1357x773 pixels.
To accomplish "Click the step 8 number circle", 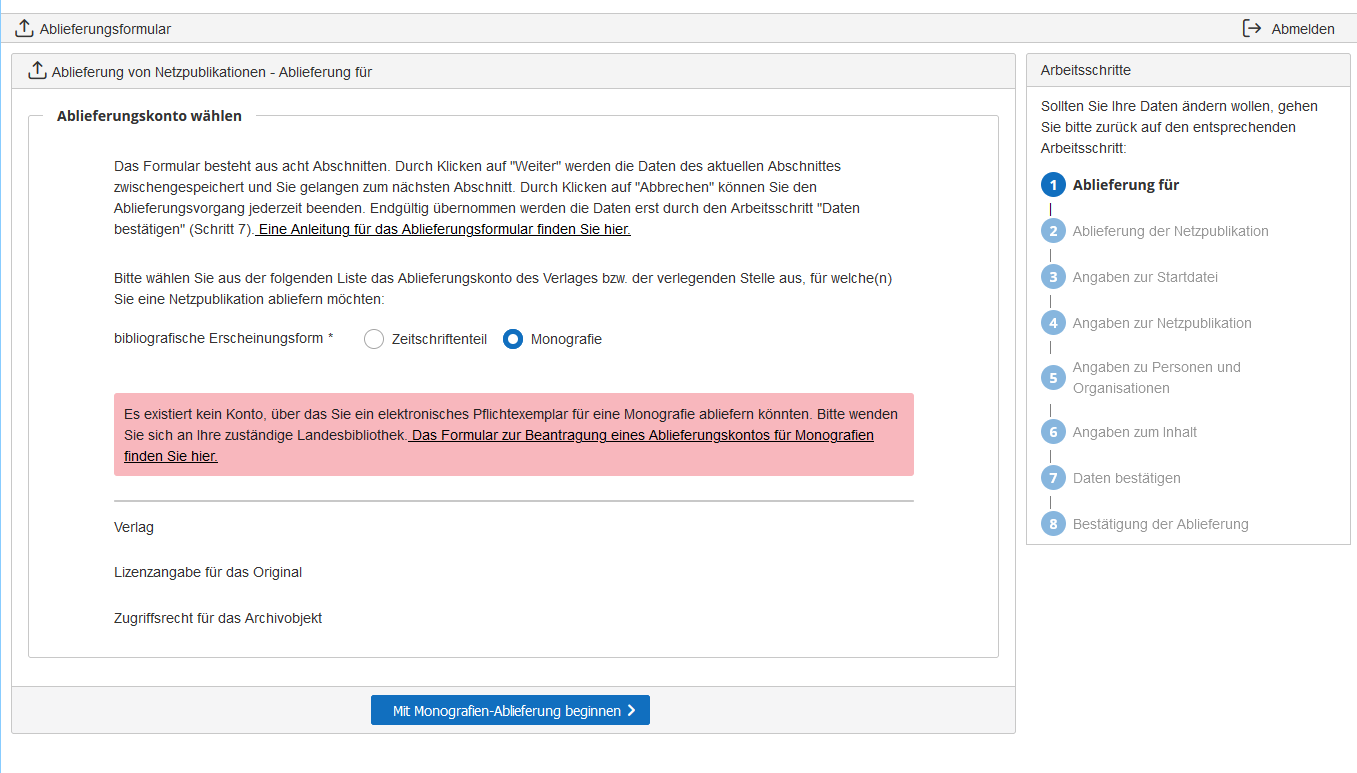I will 1053,524.
